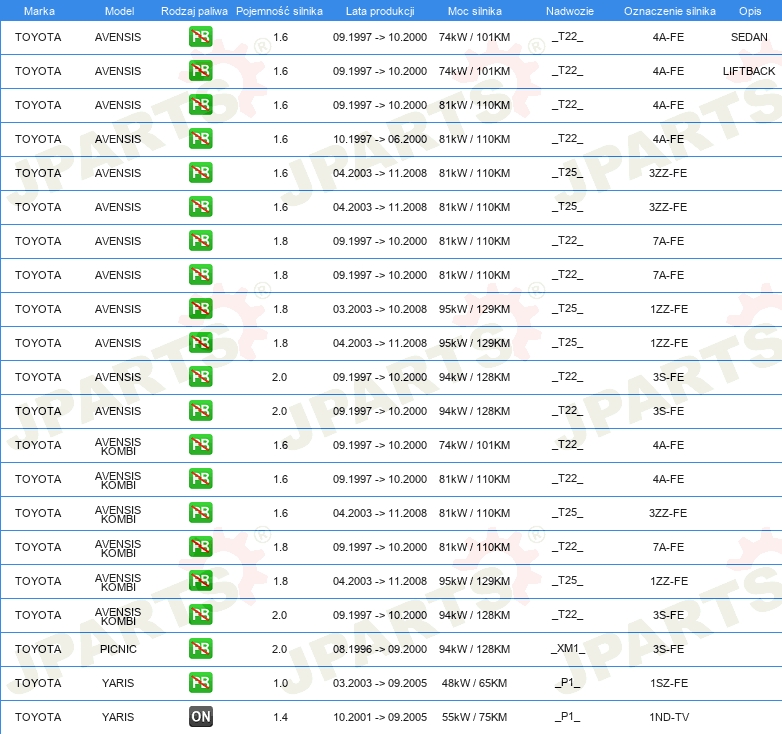Click the _XM1_ body code cell
Viewport: 782px width, 734px height.
coord(567,649)
